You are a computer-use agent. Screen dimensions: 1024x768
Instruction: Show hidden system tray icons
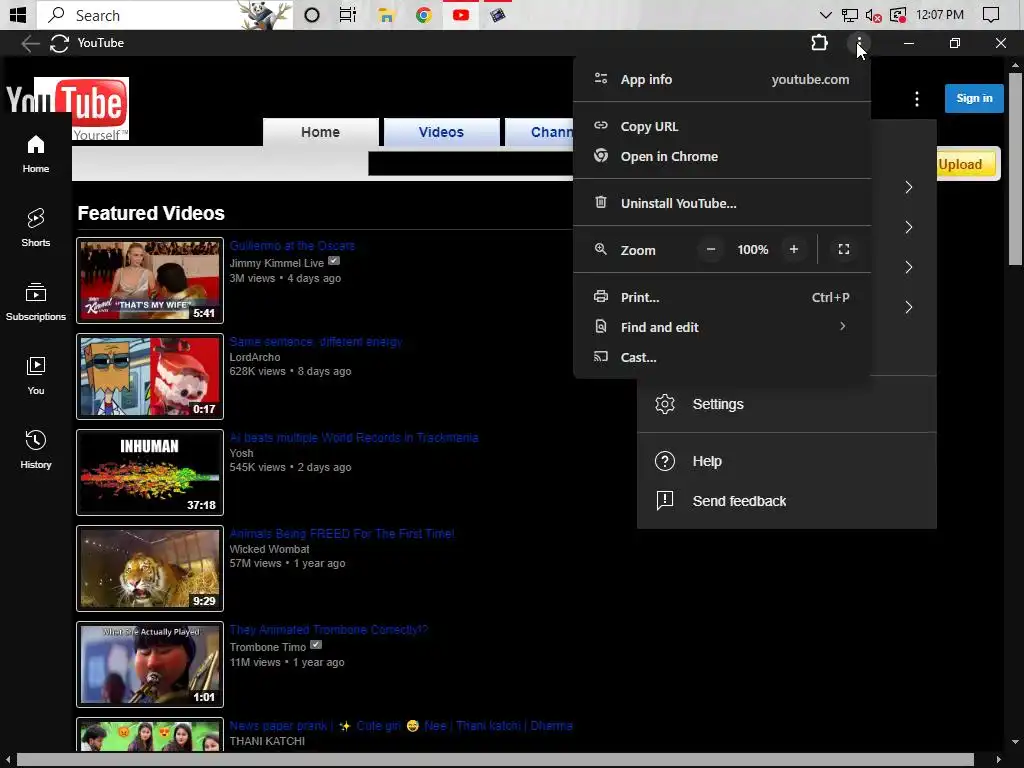pos(825,15)
